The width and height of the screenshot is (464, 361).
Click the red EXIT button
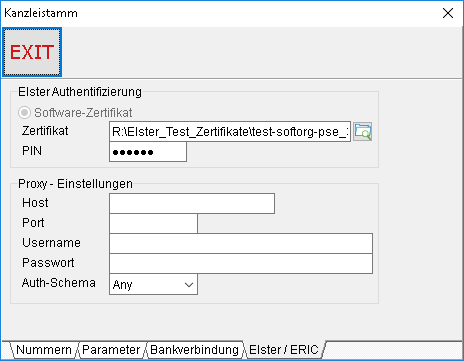[32, 52]
